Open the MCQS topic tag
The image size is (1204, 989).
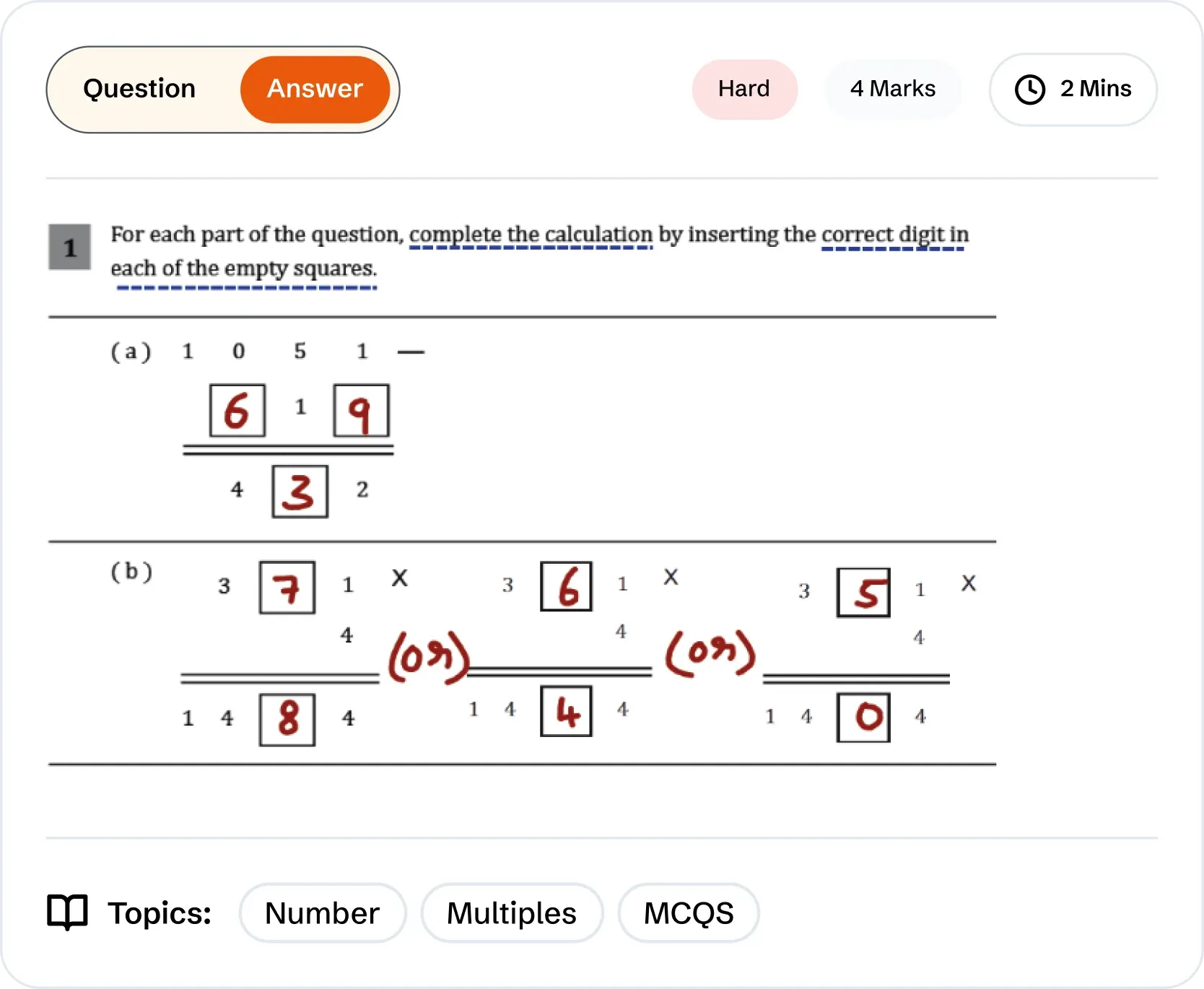click(689, 913)
